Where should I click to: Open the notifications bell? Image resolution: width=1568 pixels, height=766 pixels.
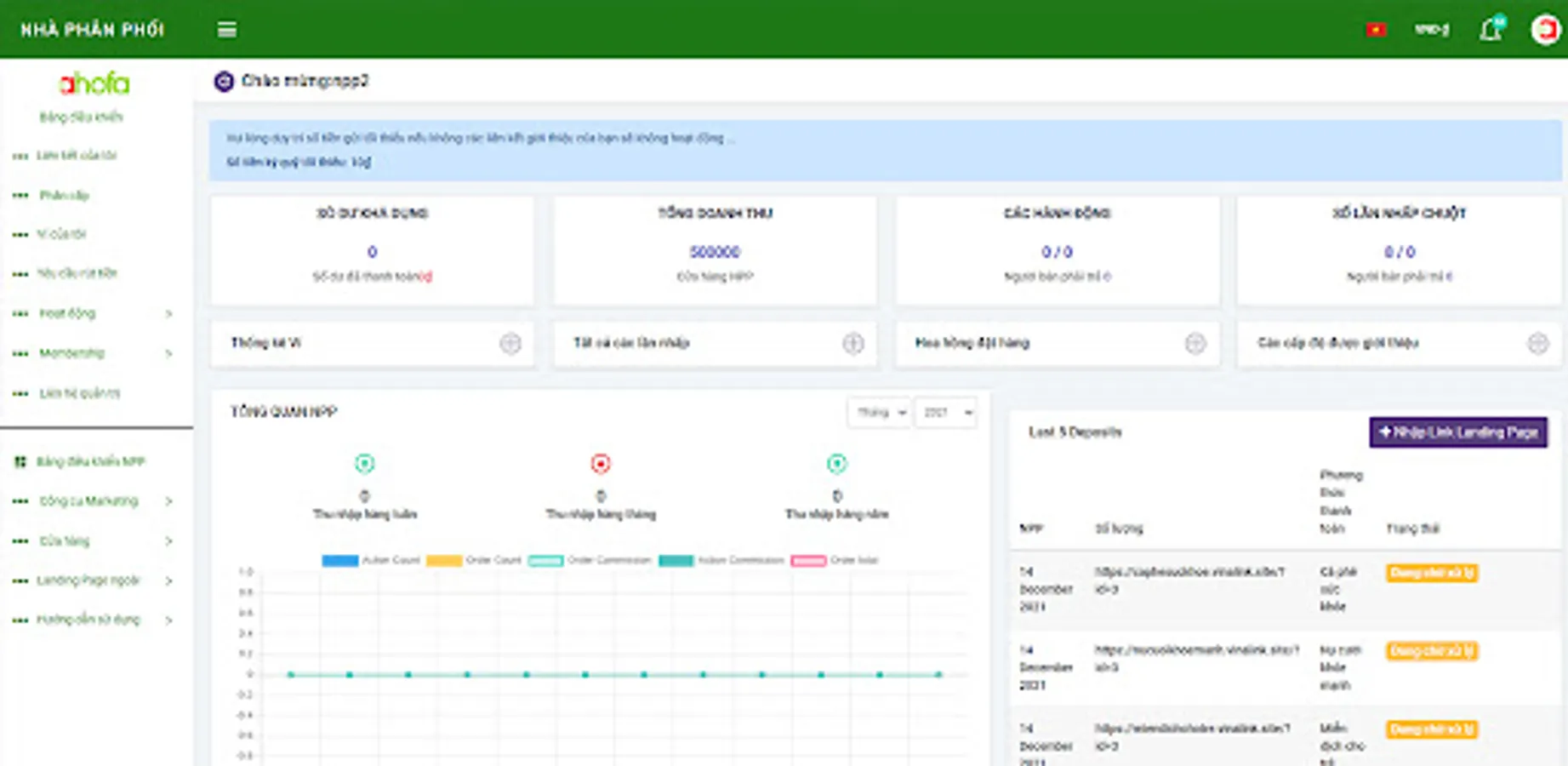click(1491, 29)
